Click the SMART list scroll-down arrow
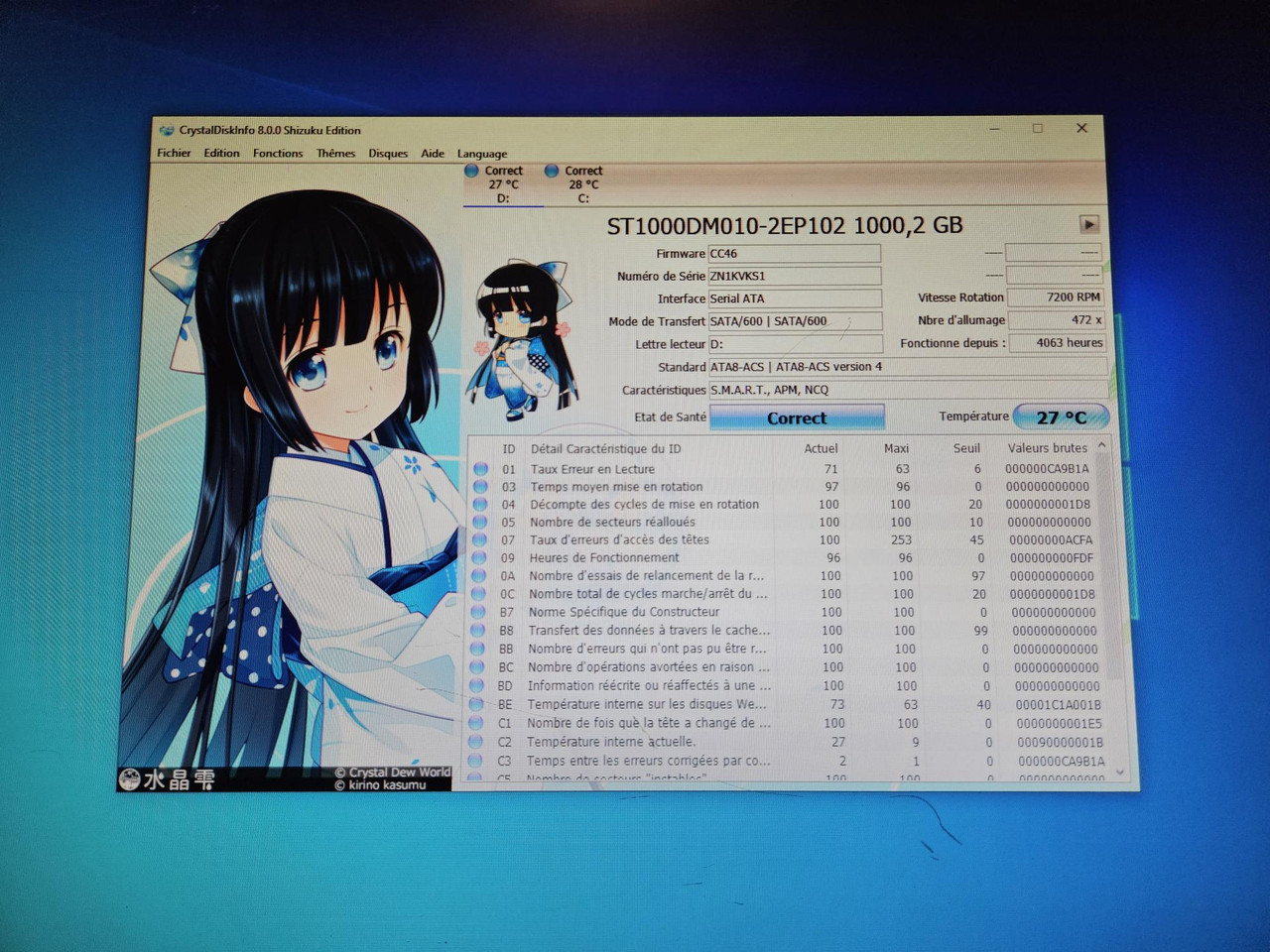Image resolution: width=1270 pixels, height=952 pixels. [1120, 773]
